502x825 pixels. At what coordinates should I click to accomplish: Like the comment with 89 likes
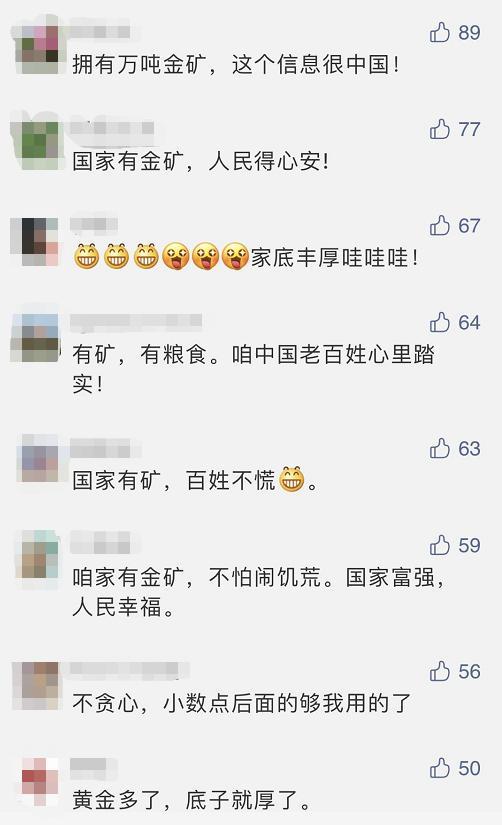(x=440, y=33)
